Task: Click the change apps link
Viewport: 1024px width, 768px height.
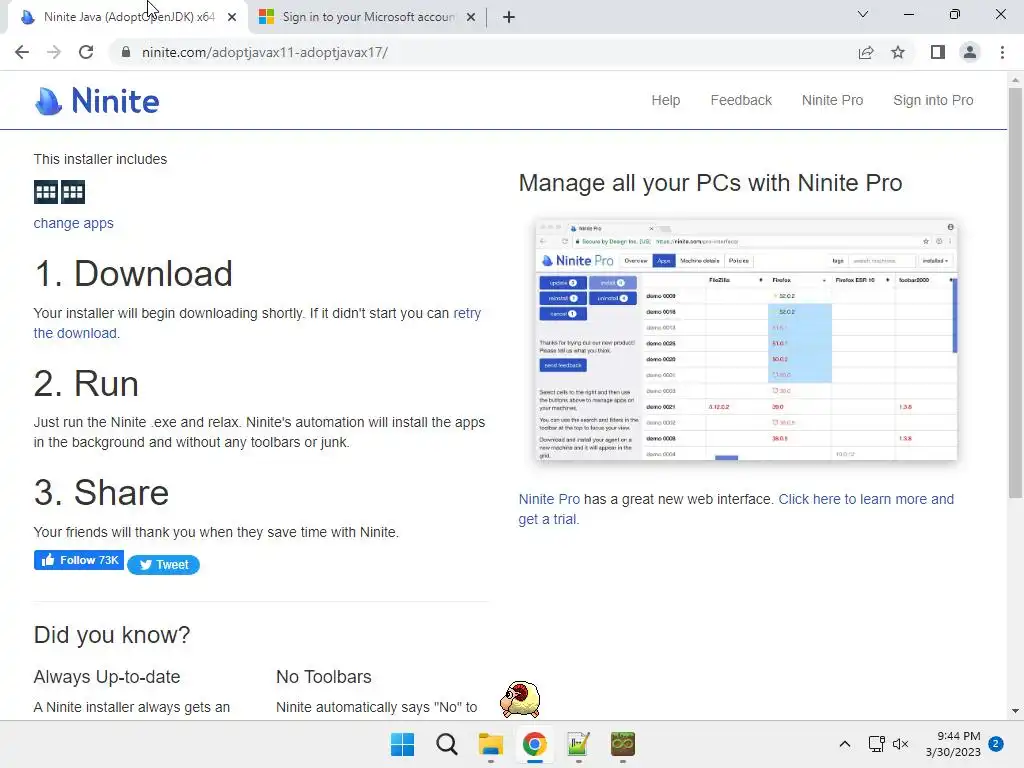Action: point(73,223)
